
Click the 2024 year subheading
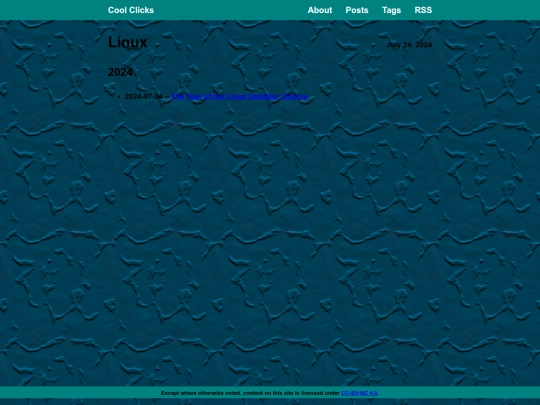coord(120,72)
